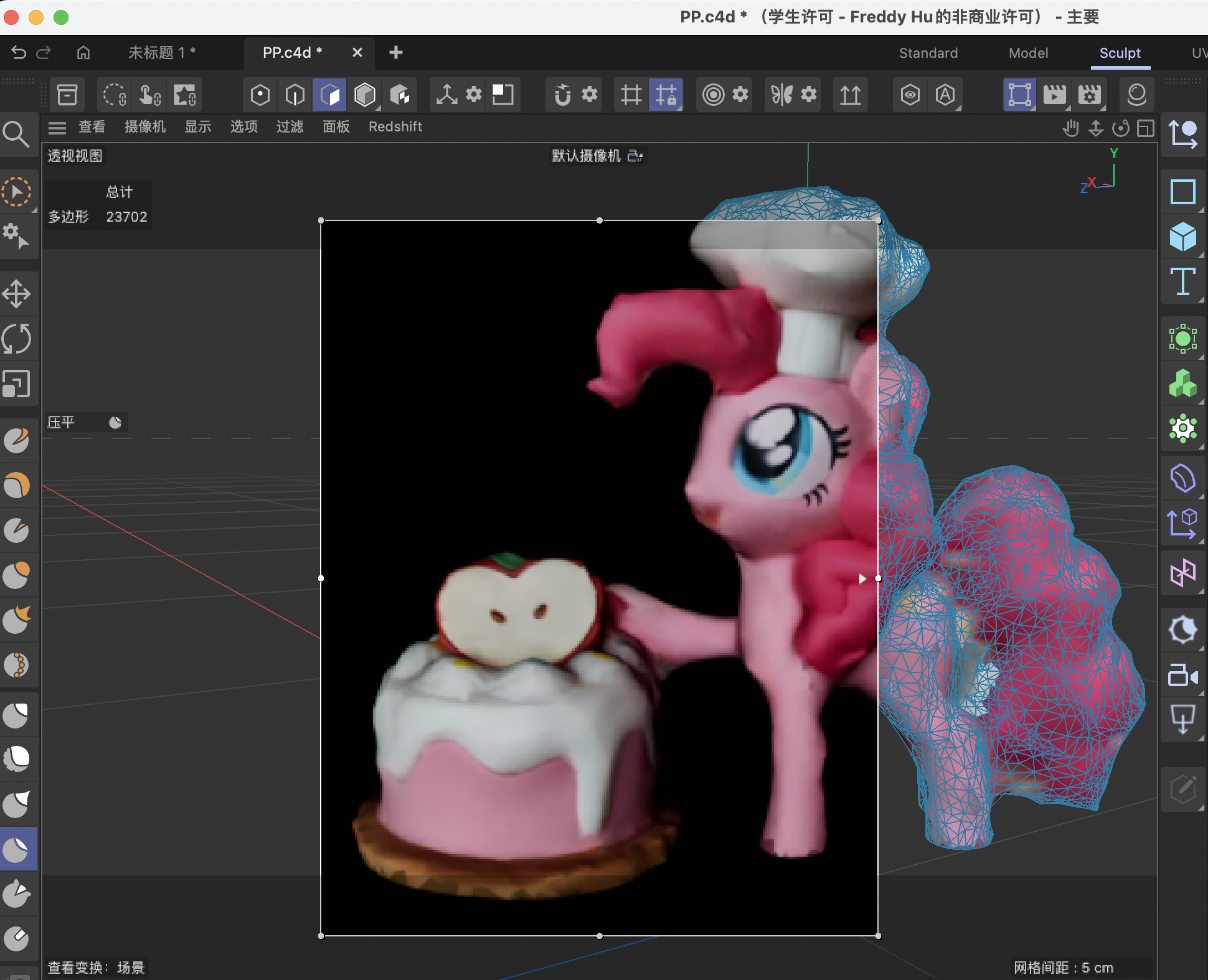Expand the shading mode icon with corner triangle
The height and width of the screenshot is (980, 1208).
coord(364,95)
